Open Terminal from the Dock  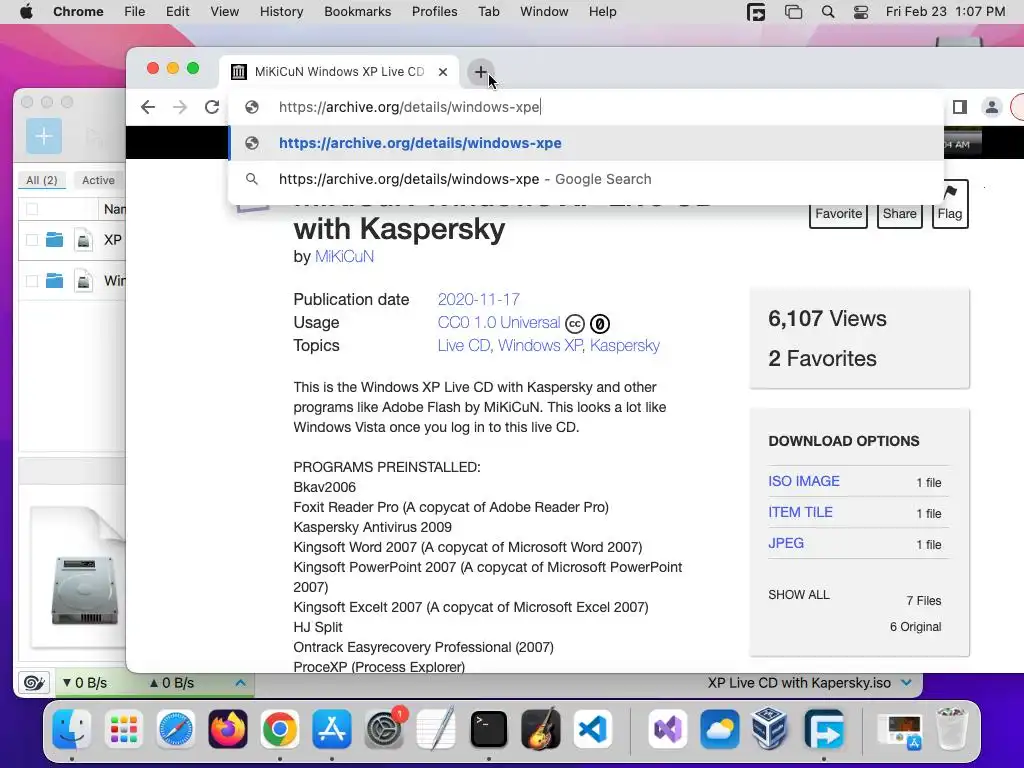pyautogui.click(x=488, y=729)
